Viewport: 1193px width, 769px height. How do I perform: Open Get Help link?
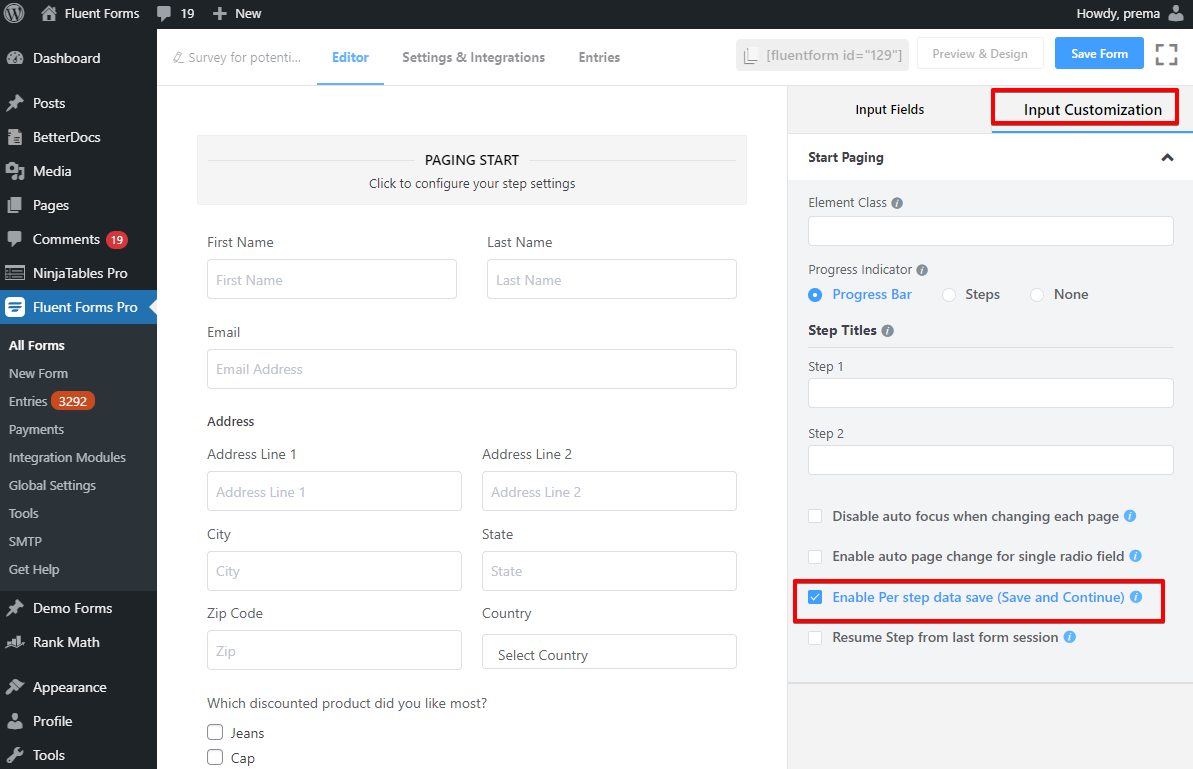click(33, 569)
